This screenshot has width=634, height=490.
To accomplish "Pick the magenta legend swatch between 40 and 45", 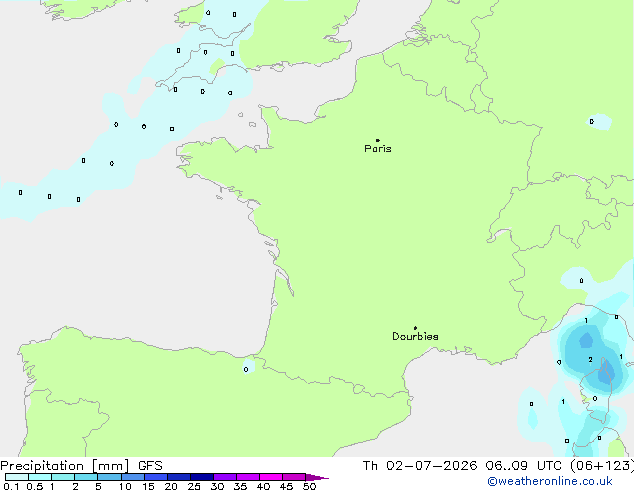I will click(271, 477).
